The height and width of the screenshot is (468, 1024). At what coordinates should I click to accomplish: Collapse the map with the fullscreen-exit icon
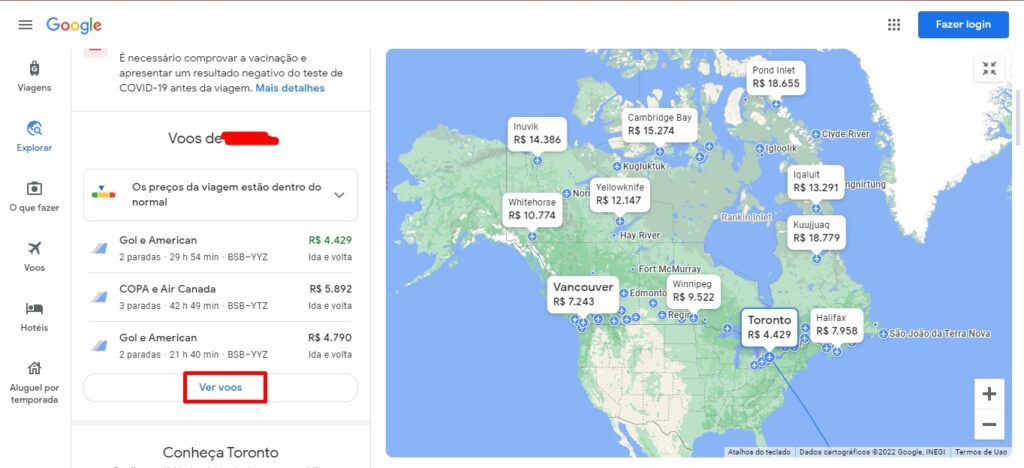pos(989,68)
